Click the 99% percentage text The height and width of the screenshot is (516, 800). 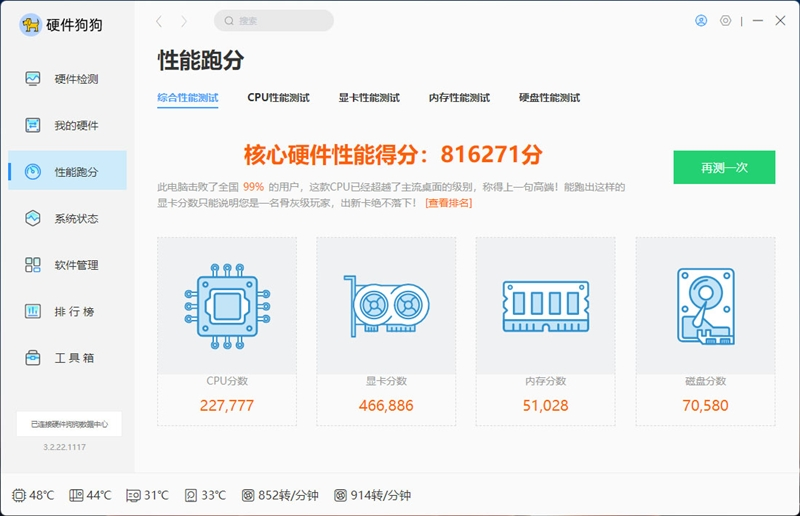click(x=254, y=187)
